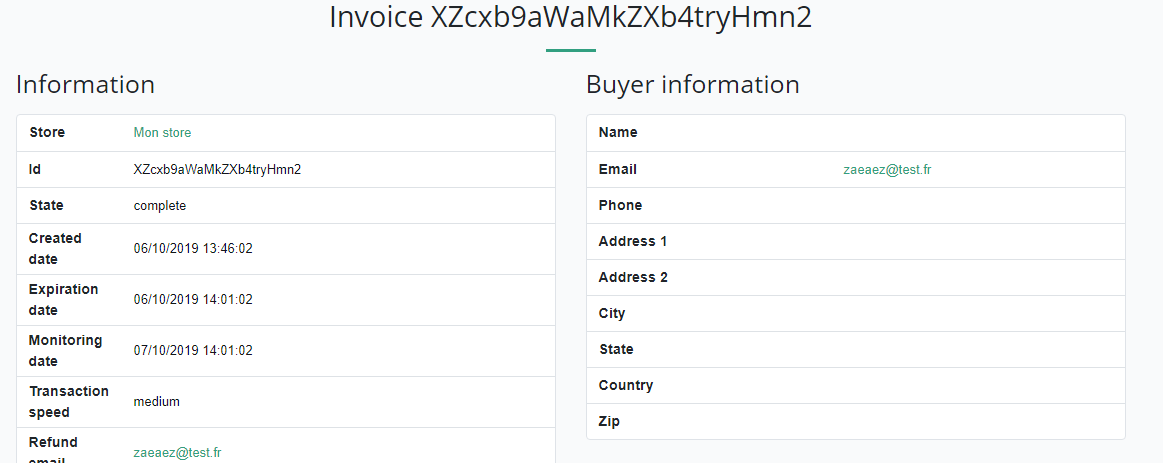Click the Invoice XZcxb9aWaMkZXb4tryHmn2 heading

(x=570, y=19)
